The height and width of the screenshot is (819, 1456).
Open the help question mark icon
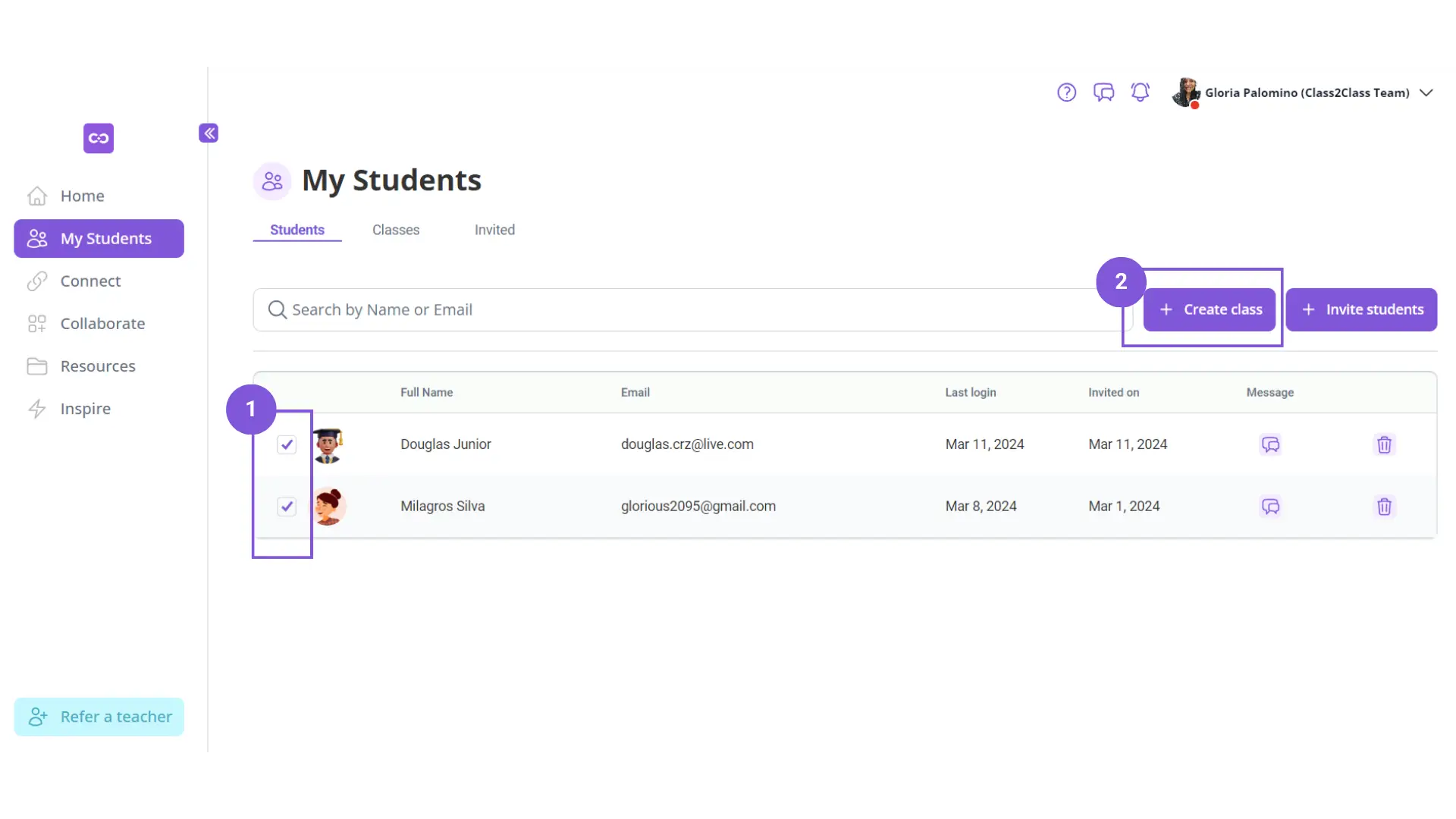click(x=1066, y=93)
